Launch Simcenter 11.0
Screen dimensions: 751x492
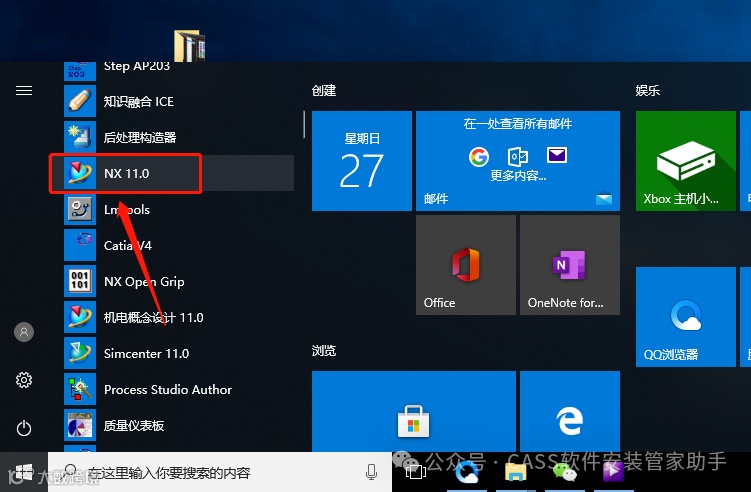[178, 353]
